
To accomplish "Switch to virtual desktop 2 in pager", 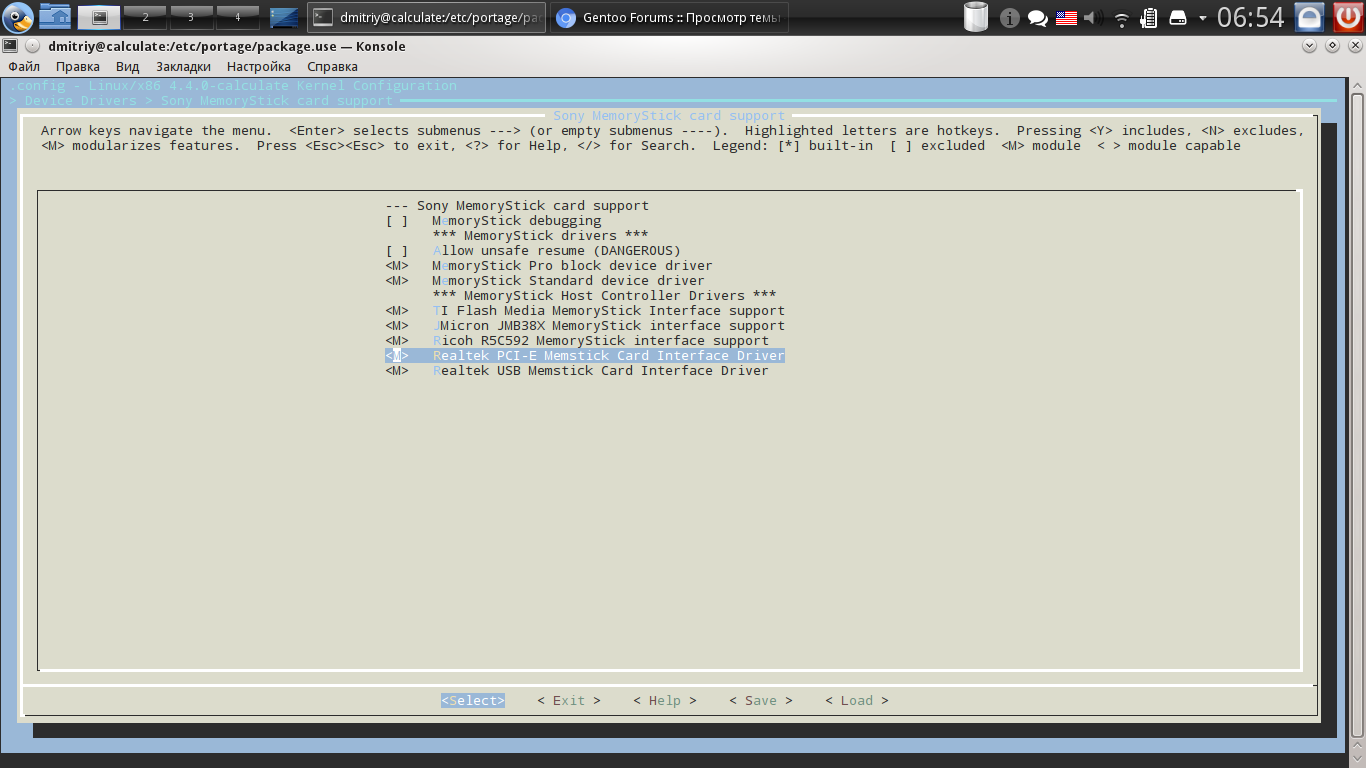I will [x=145, y=17].
